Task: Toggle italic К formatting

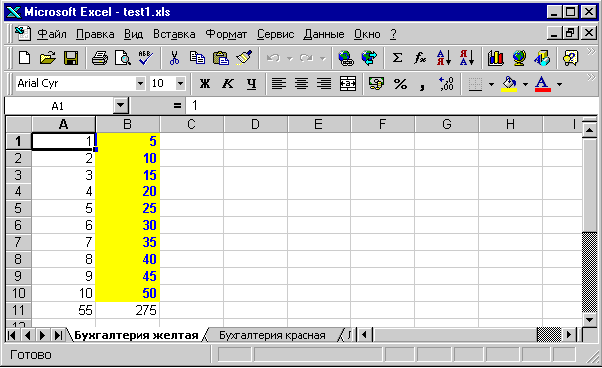Action: coord(228,83)
